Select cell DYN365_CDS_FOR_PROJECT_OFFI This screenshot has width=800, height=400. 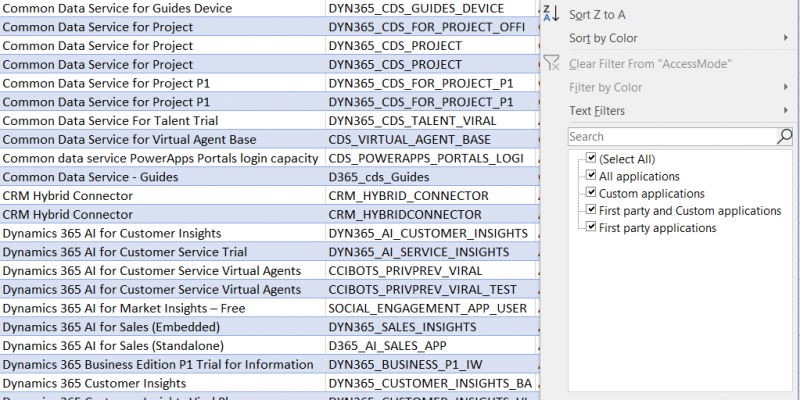(x=433, y=27)
